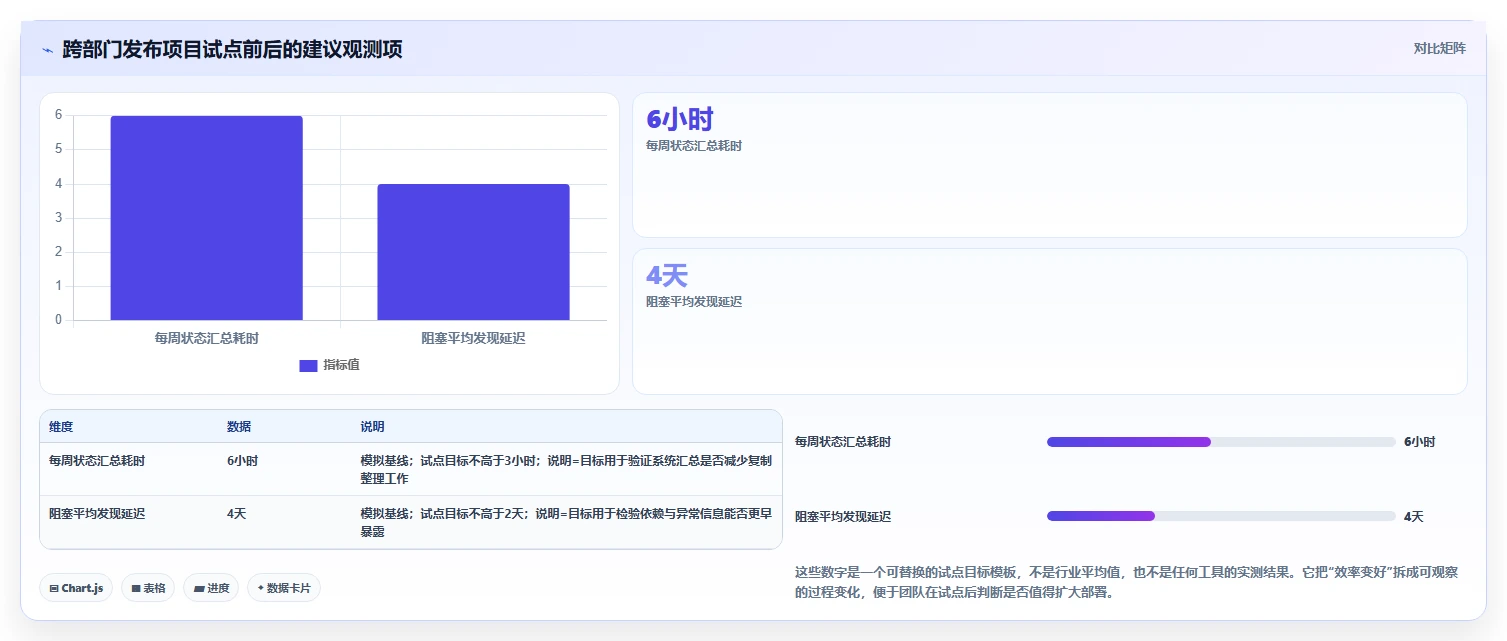Open the 6小时 data card
Viewport: 1507px width, 641px height.
1049,165
